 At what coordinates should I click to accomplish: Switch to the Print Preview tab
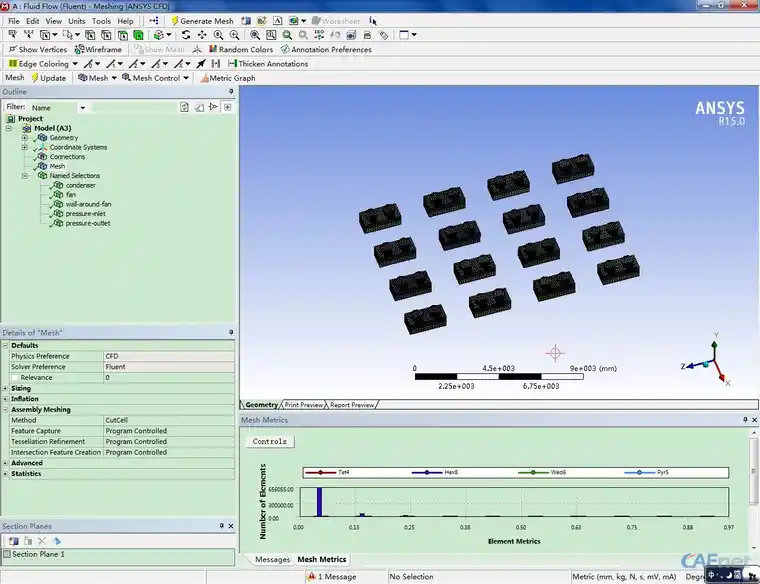pyautogui.click(x=304, y=405)
